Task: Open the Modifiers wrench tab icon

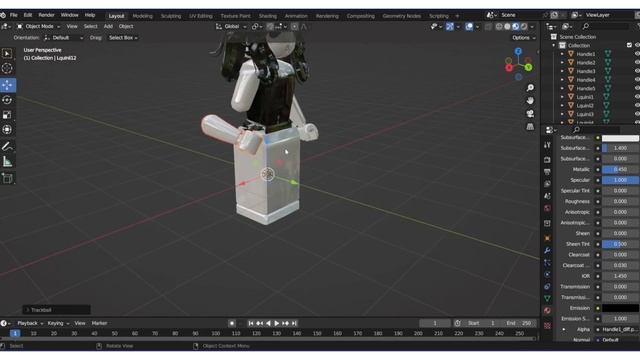Action: (x=547, y=250)
